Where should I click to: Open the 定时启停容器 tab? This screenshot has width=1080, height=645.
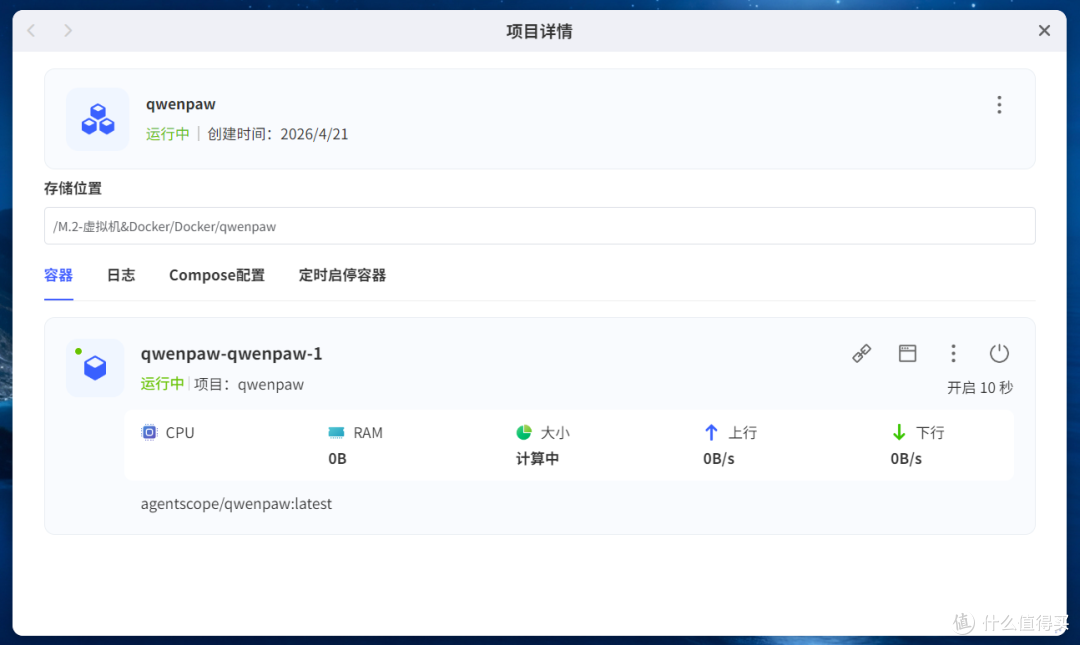coord(342,275)
